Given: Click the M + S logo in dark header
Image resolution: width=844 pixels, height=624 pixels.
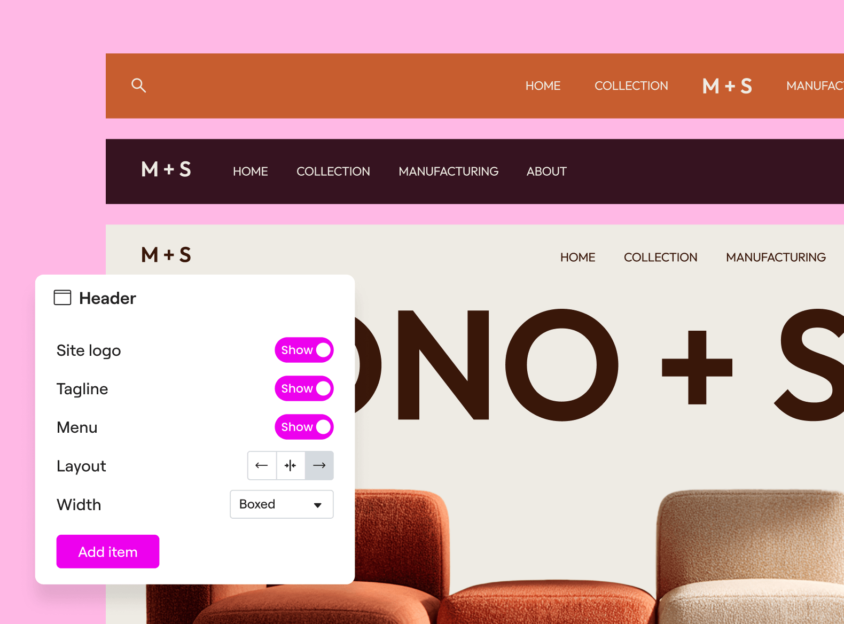Looking at the screenshot, I should point(166,170).
